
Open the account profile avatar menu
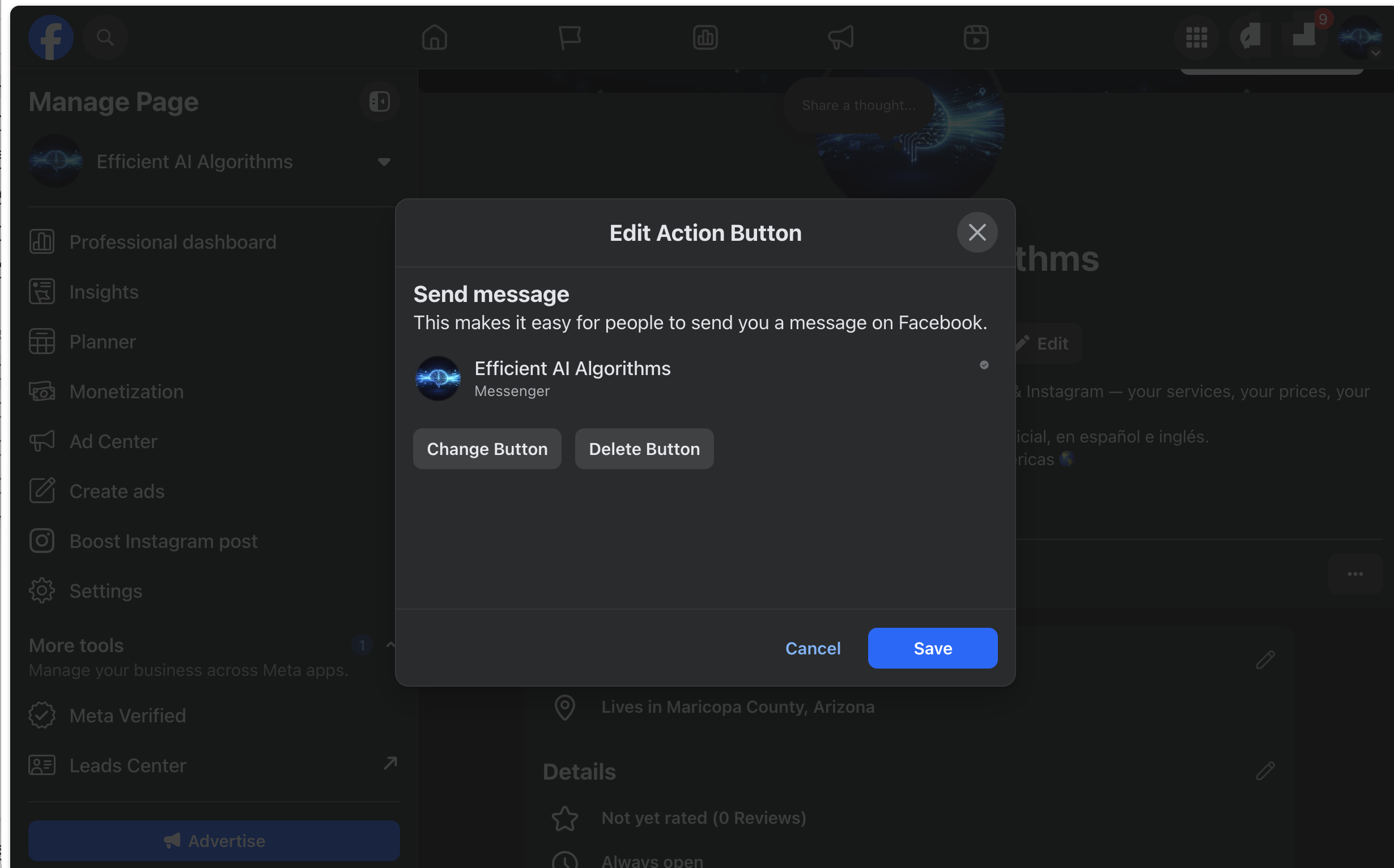click(x=1359, y=37)
